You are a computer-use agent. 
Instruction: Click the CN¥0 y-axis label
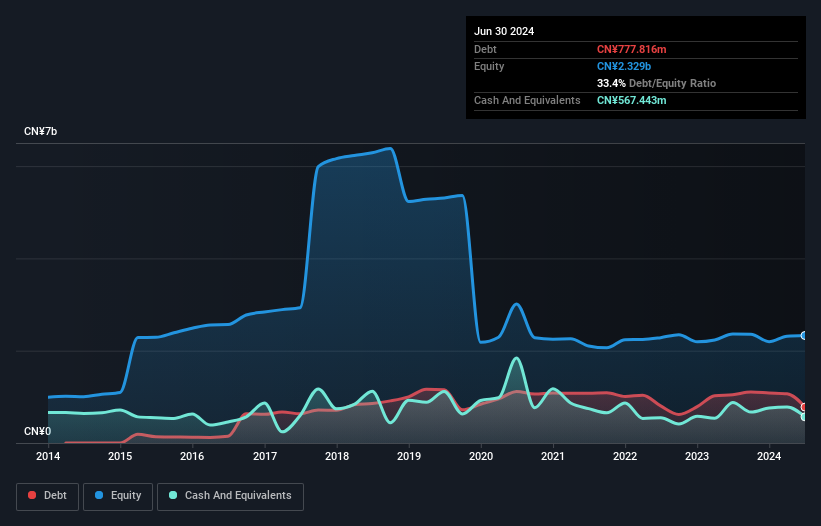coord(38,431)
